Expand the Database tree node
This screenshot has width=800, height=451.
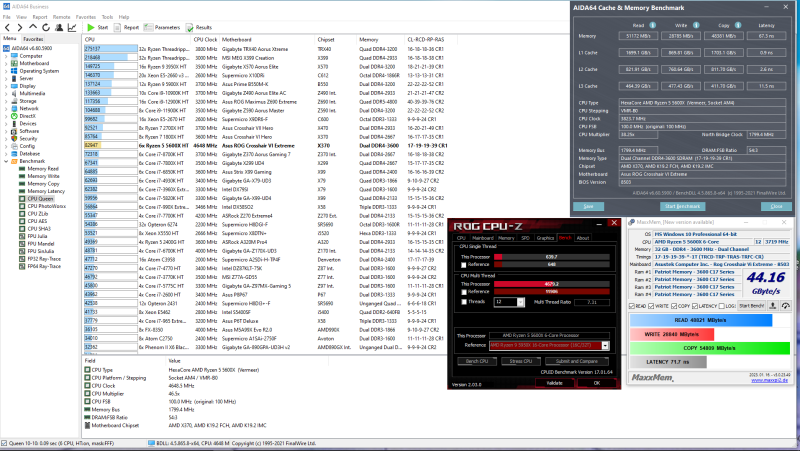click(x=6, y=154)
